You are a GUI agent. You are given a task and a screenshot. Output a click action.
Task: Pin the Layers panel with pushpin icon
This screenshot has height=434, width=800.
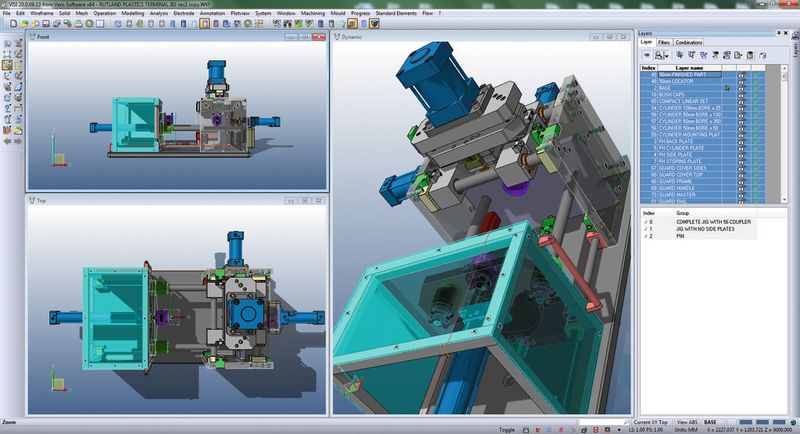779,33
